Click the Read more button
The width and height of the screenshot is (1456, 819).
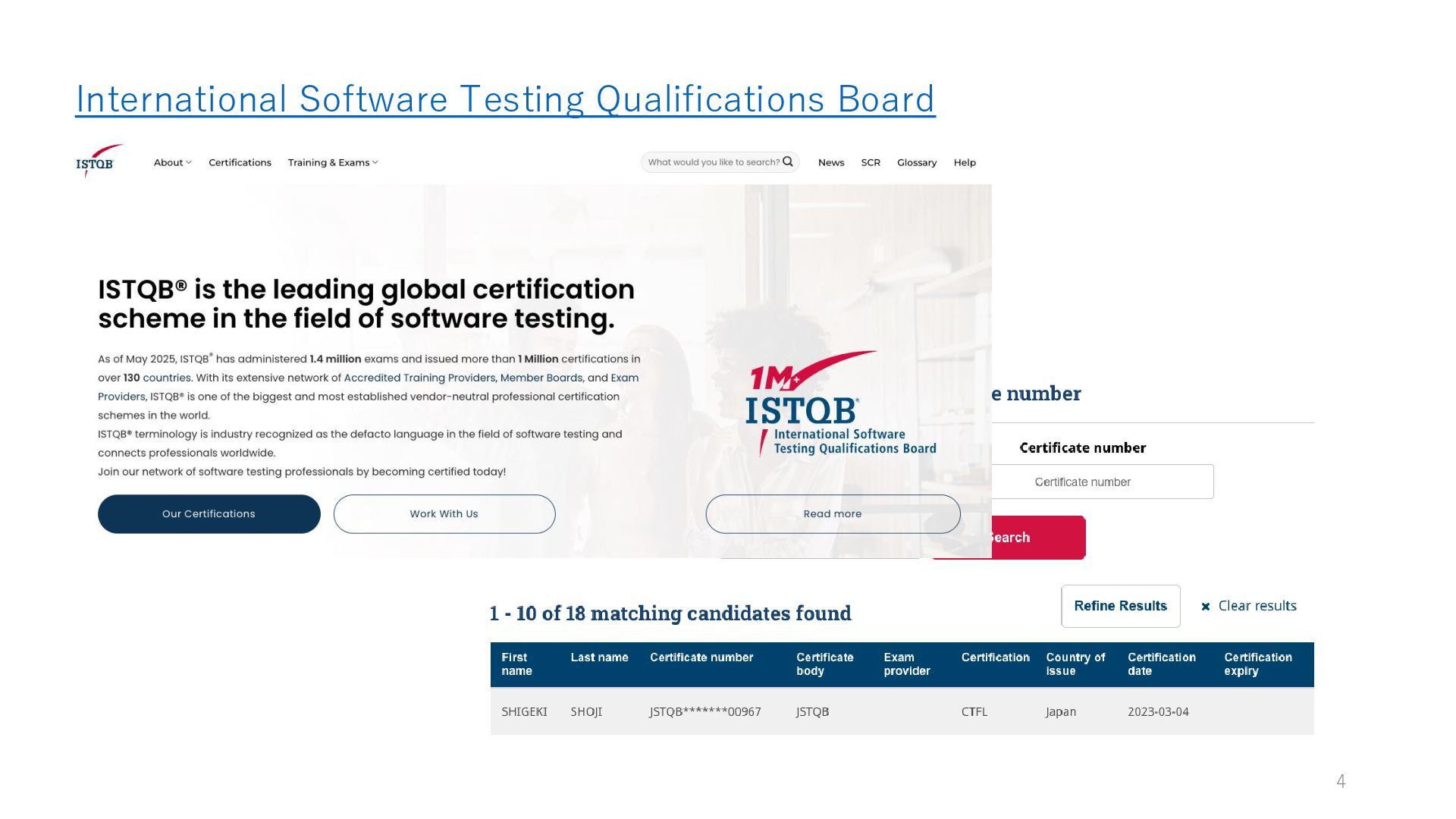coord(833,514)
